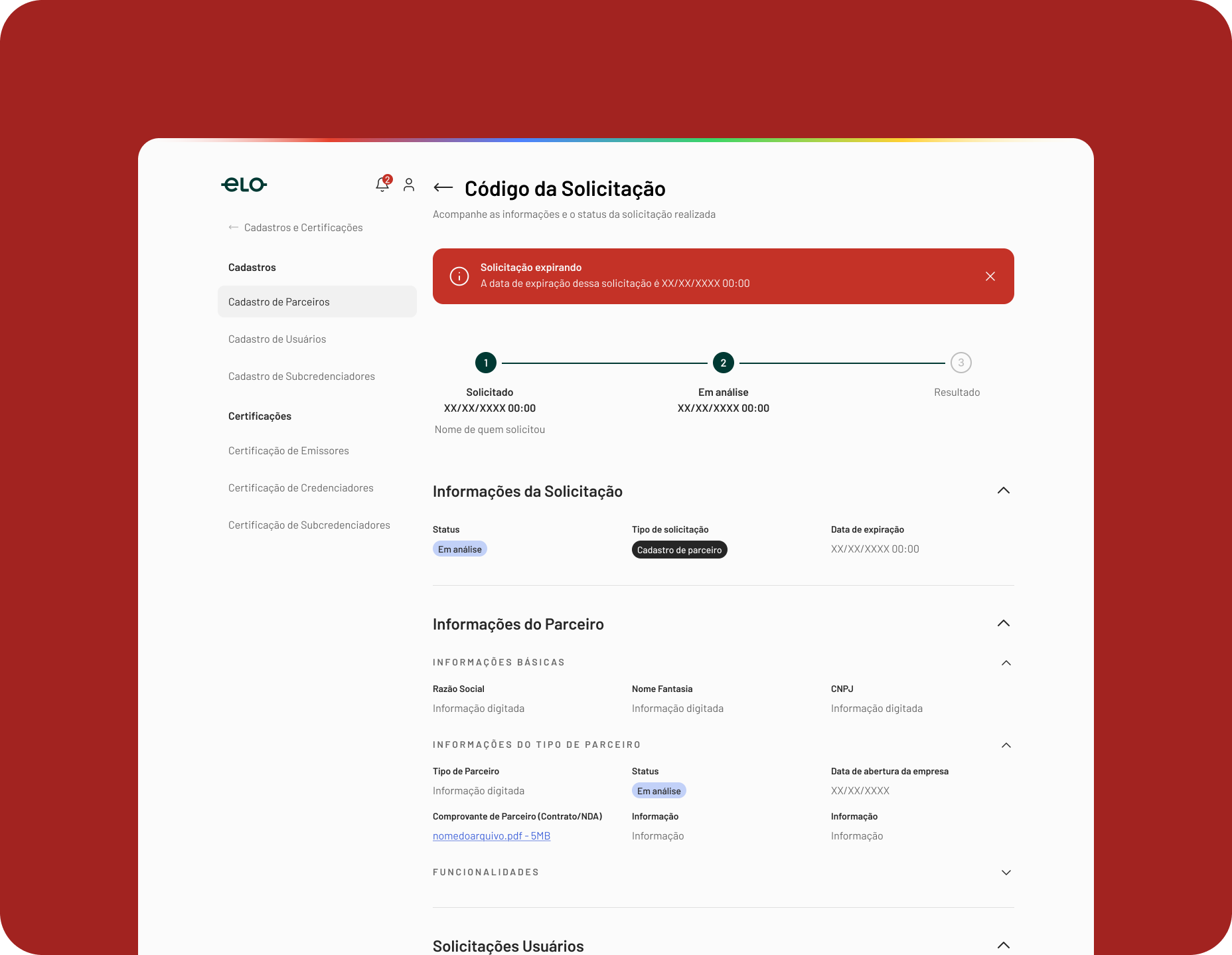The width and height of the screenshot is (1232, 955).
Task: Open notifications bell with badge
Action: (x=383, y=184)
